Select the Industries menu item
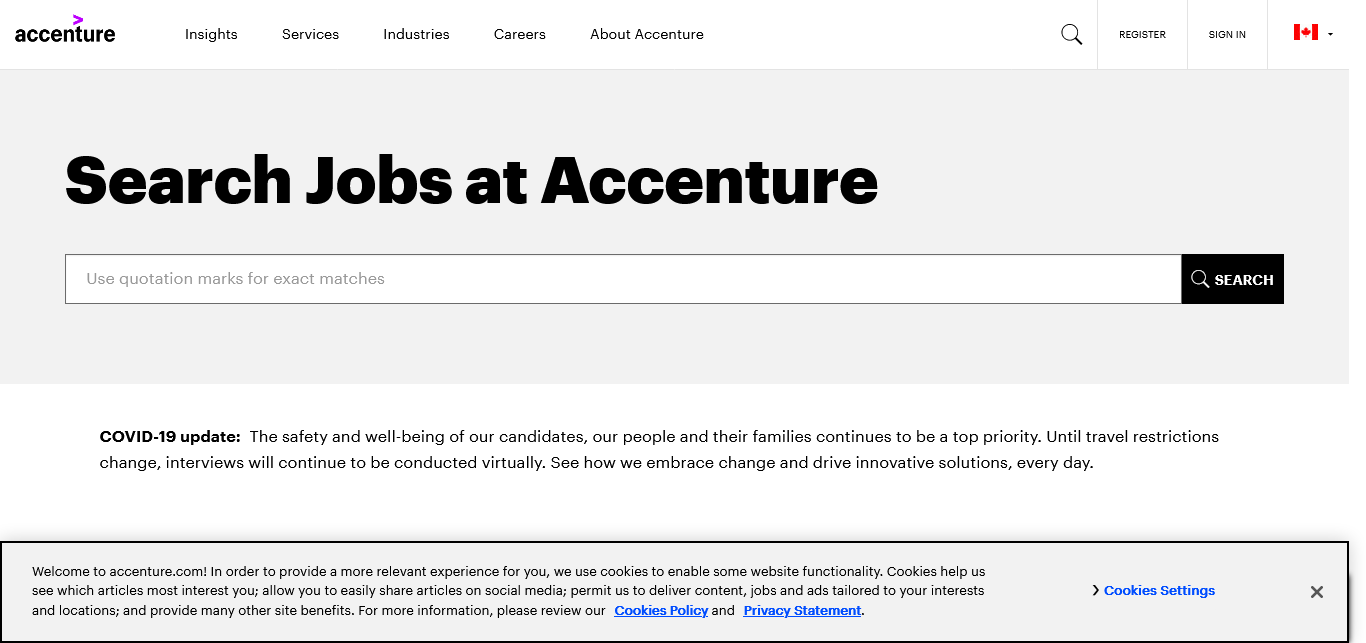The width and height of the screenshot is (1366, 643). coord(416,34)
